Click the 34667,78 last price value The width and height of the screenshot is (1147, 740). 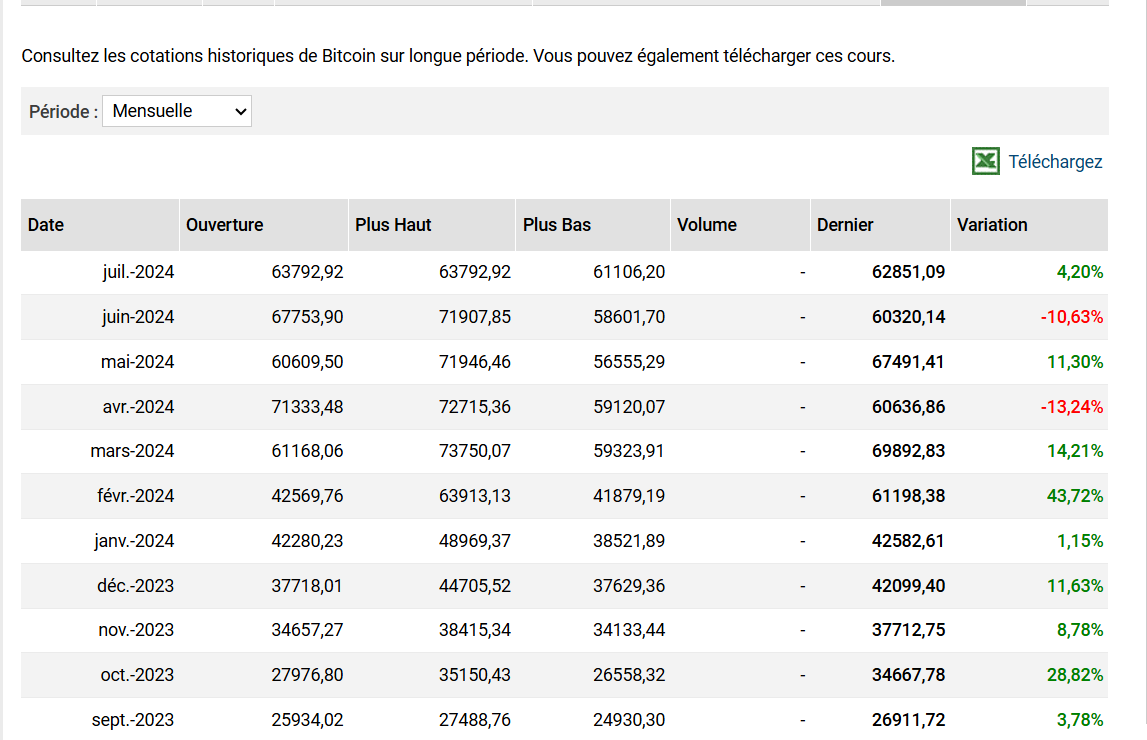[x=909, y=675]
